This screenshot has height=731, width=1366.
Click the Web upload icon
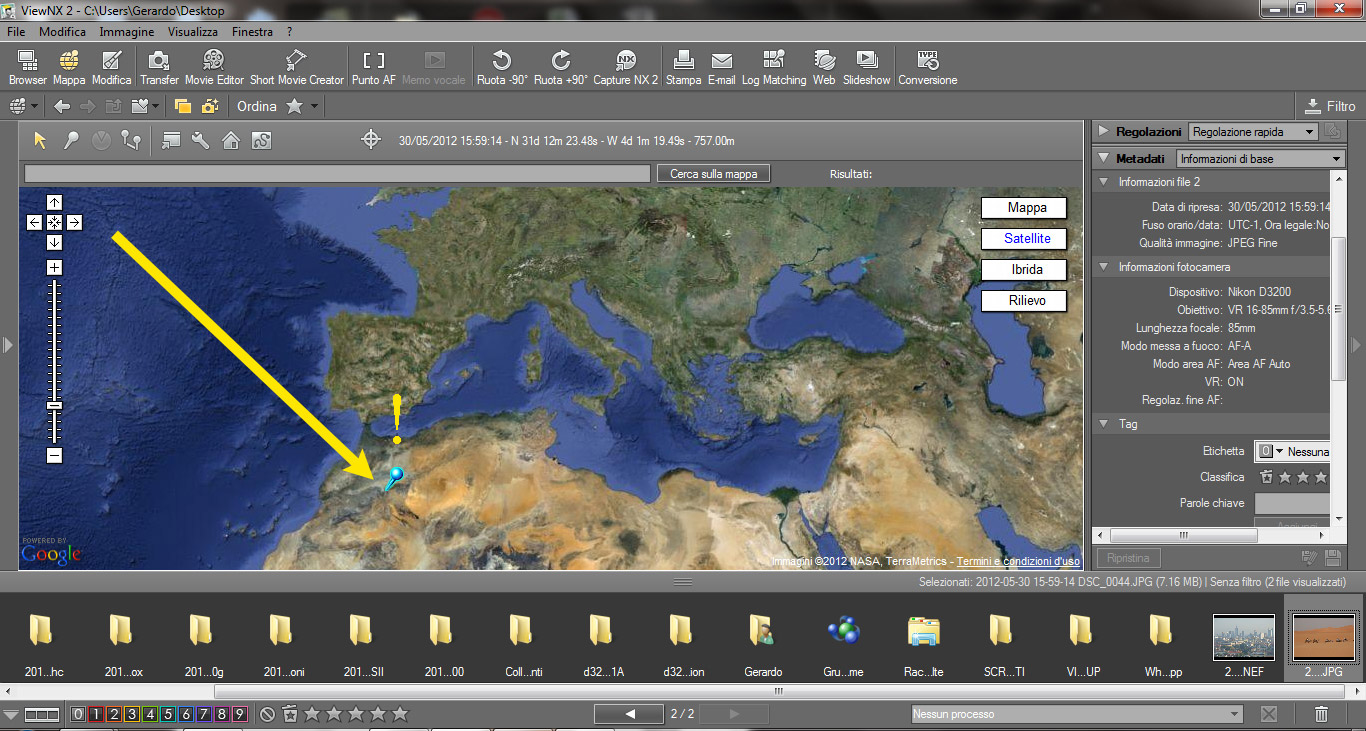(x=824, y=67)
